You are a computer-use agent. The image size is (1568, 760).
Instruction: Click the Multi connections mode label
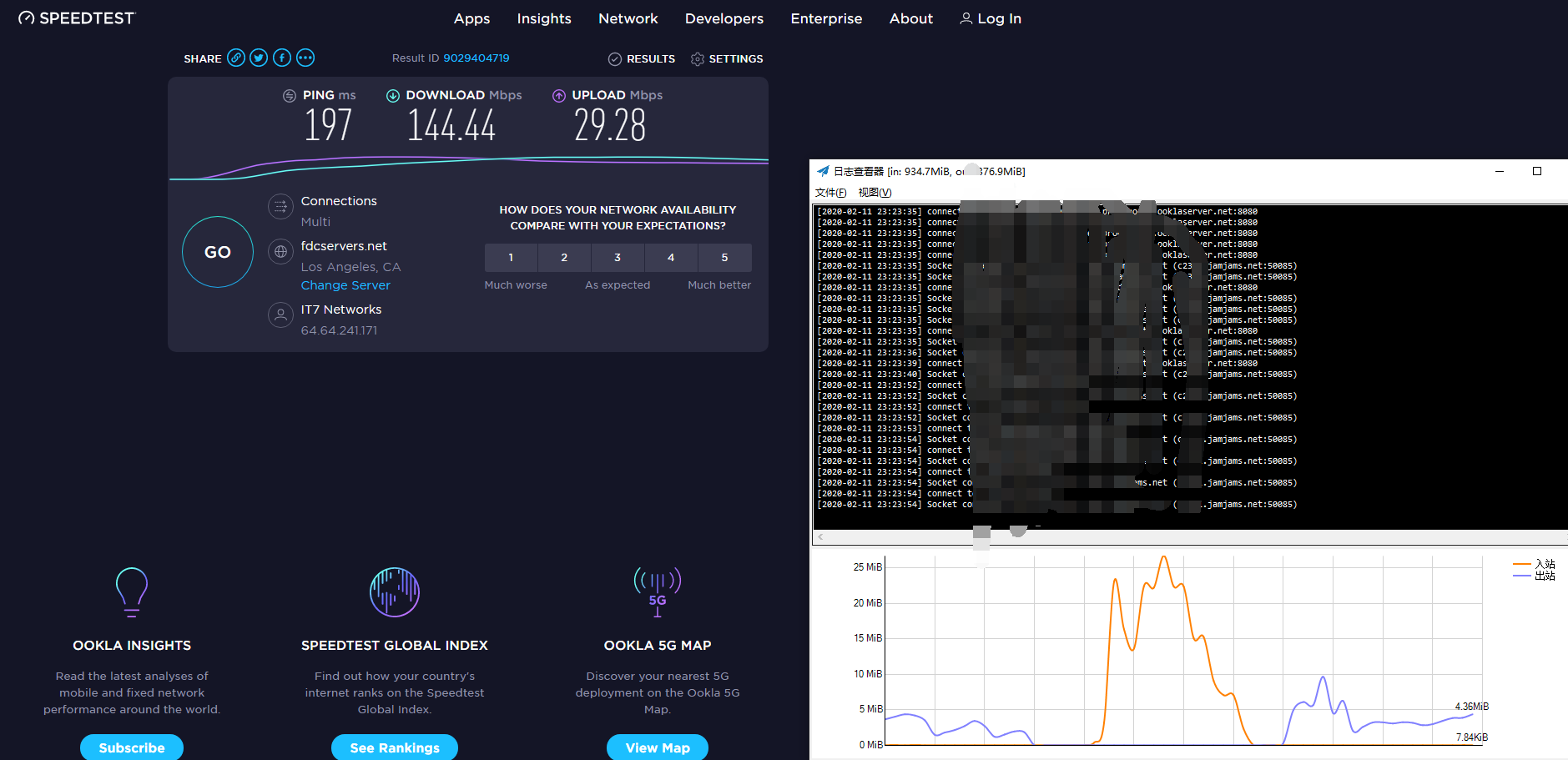[x=315, y=222]
